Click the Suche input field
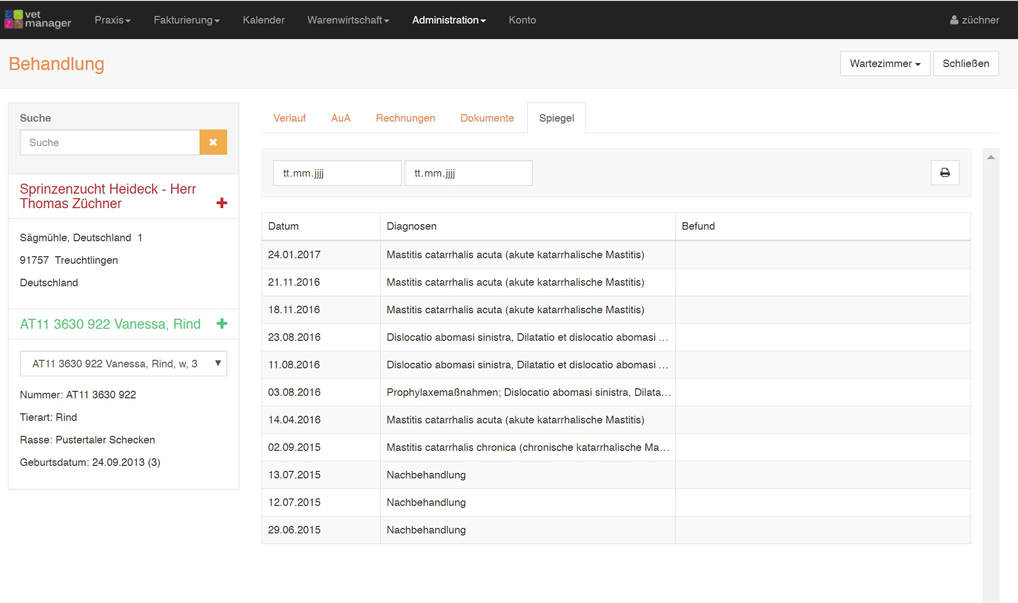Screen dimensions: 1018x603 point(110,143)
